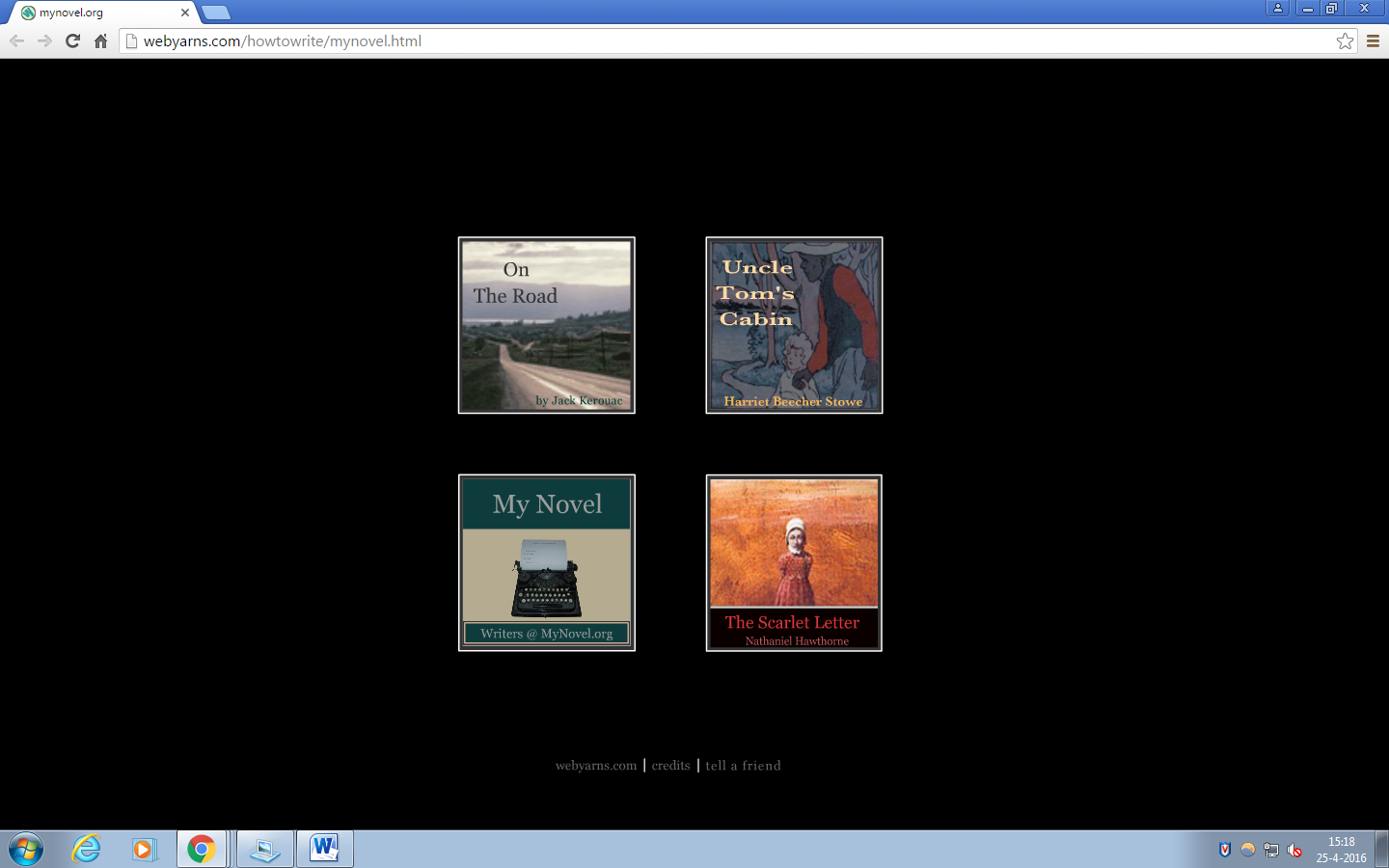The image size is (1389, 868).
Task: Click the Show desktop strip after the clock
Action: [x=1381, y=849]
